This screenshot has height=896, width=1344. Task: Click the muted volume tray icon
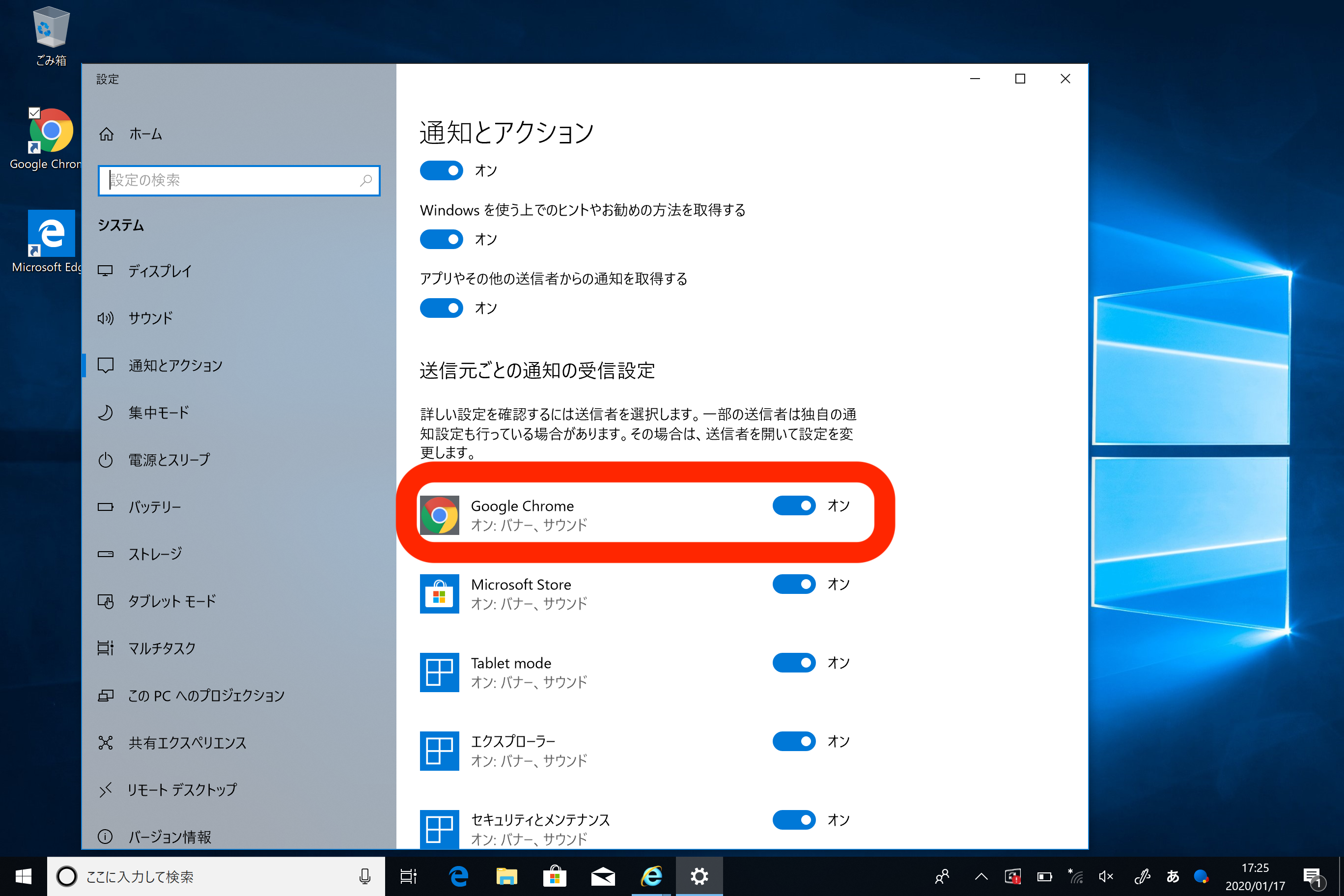point(1107,876)
